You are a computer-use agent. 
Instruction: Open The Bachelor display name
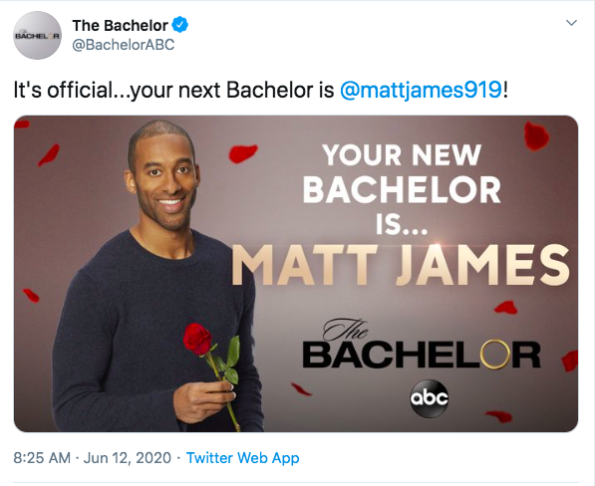coord(120,25)
